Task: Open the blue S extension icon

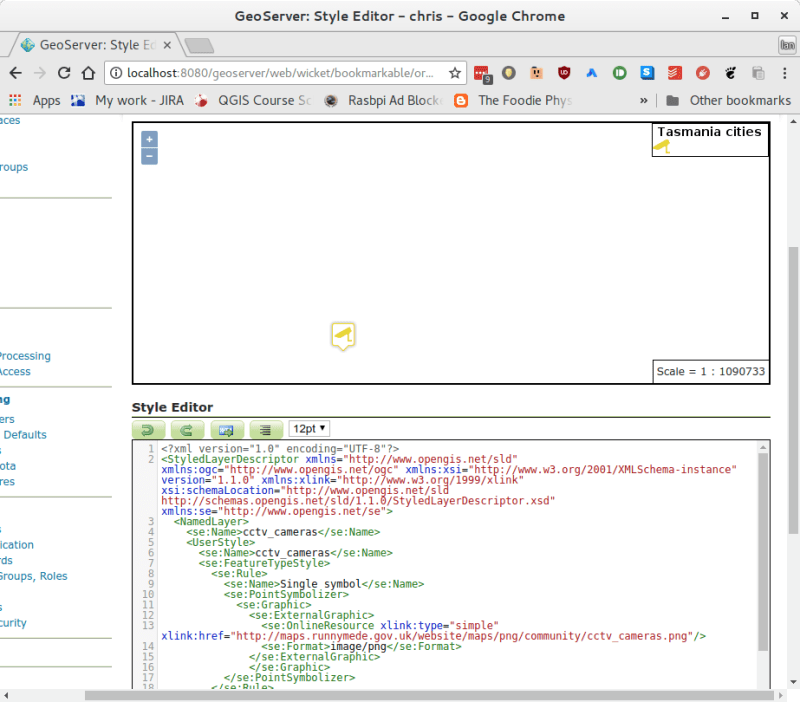Action: click(x=647, y=73)
